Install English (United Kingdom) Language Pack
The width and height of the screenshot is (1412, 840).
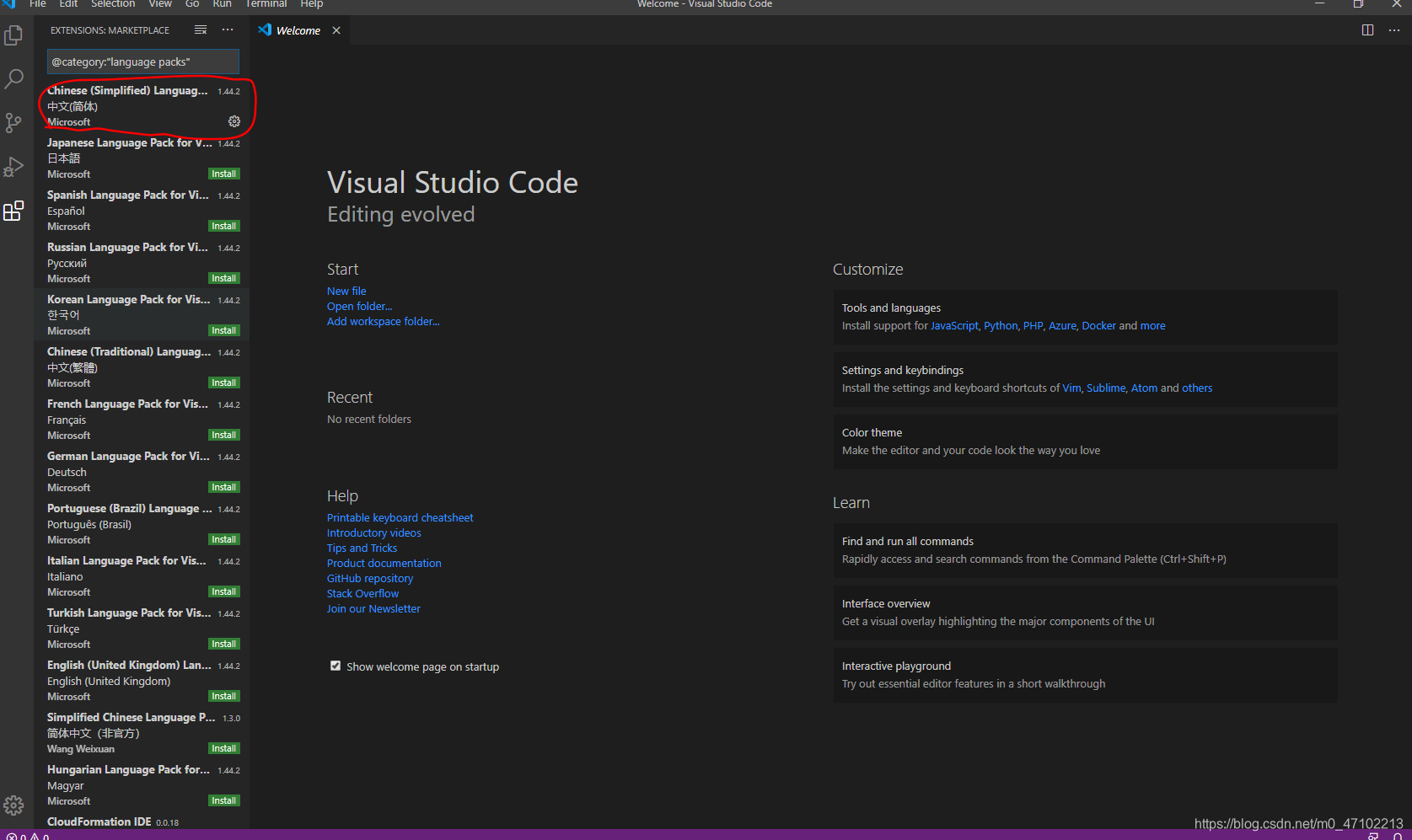(x=224, y=696)
